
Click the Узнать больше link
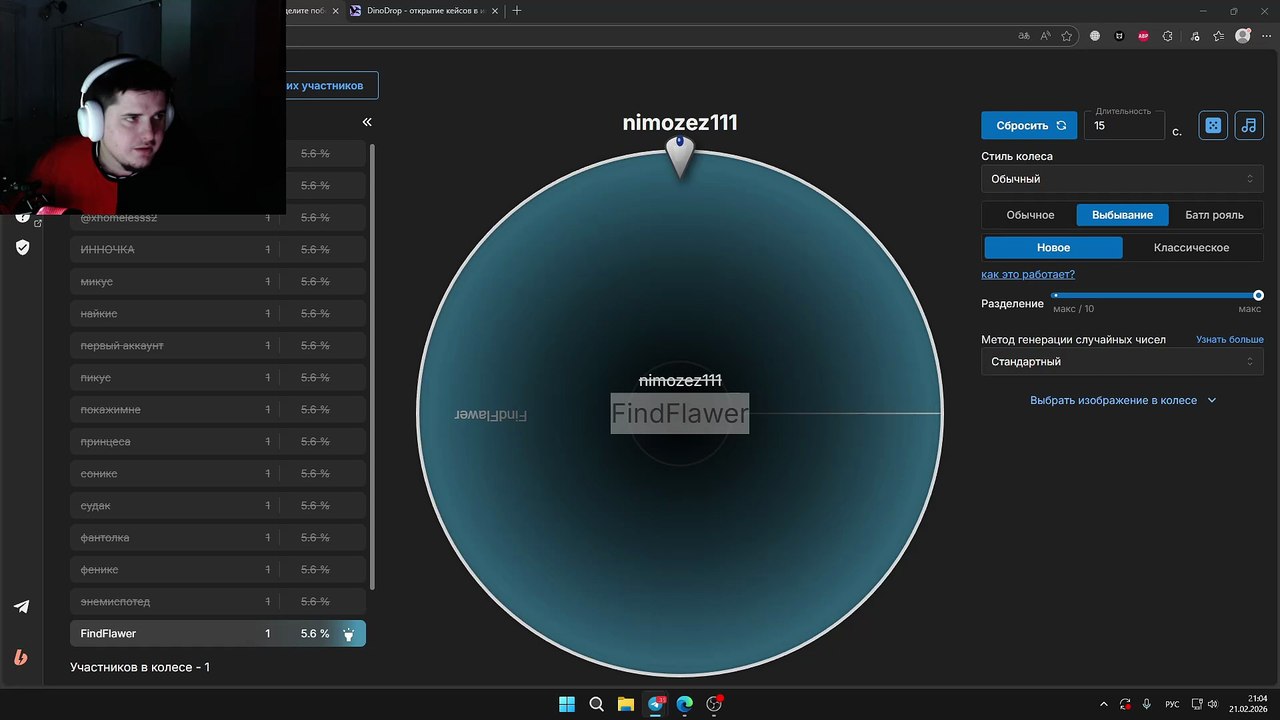pyautogui.click(x=1230, y=340)
